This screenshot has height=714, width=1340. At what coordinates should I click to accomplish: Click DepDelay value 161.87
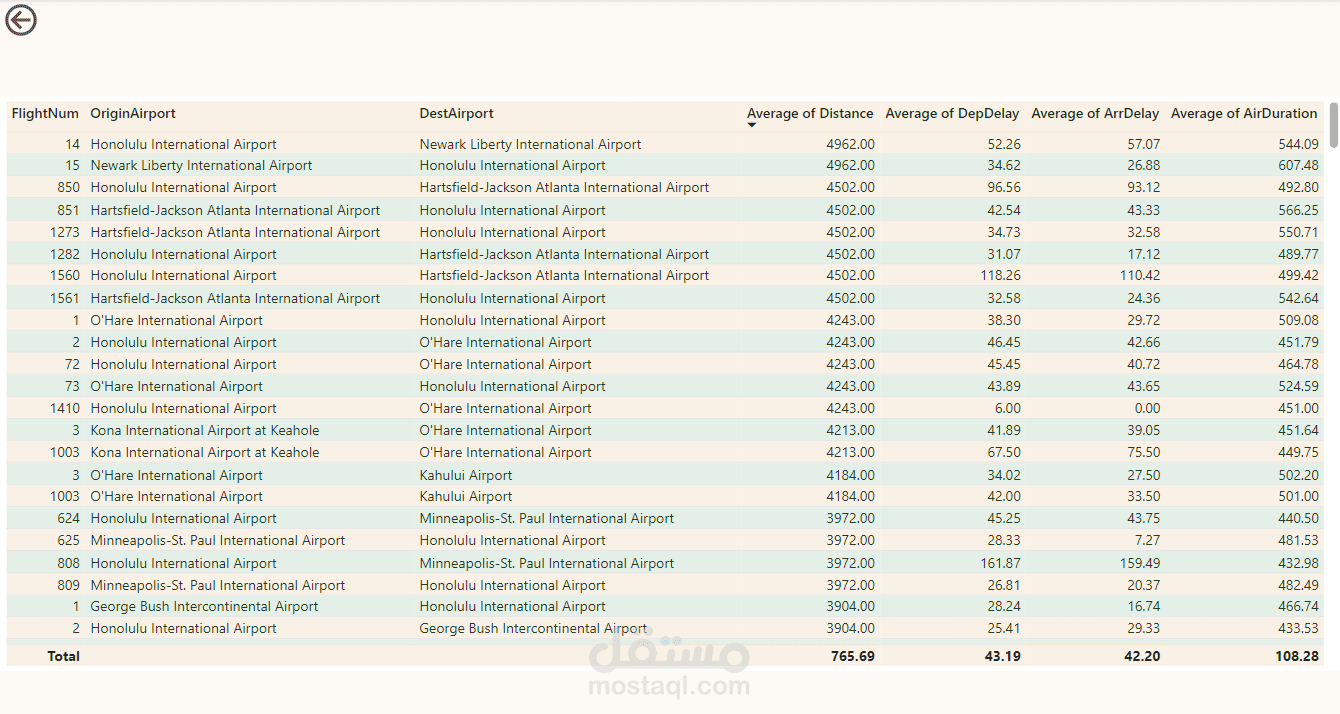(x=999, y=563)
